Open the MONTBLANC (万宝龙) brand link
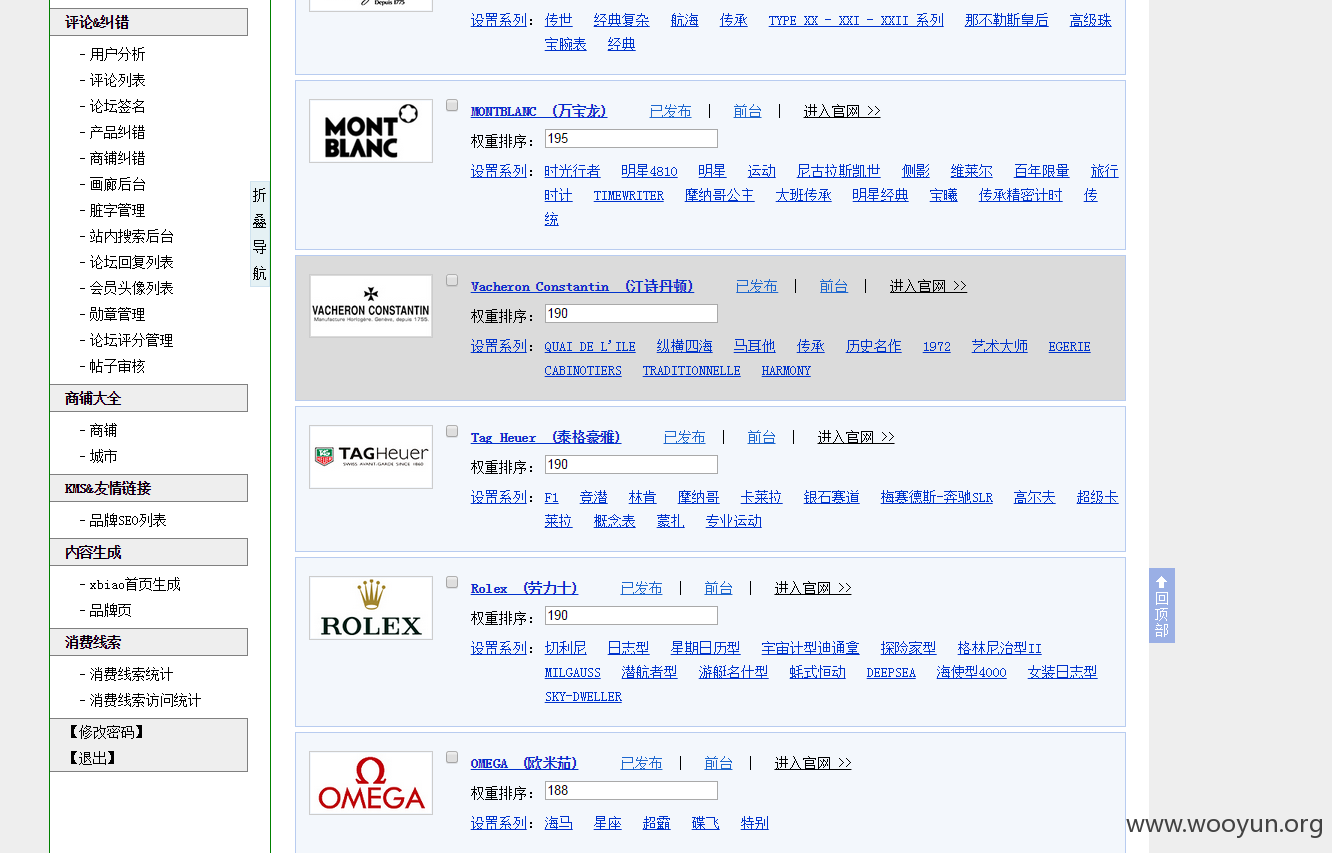The image size is (1332, 853). 539,111
